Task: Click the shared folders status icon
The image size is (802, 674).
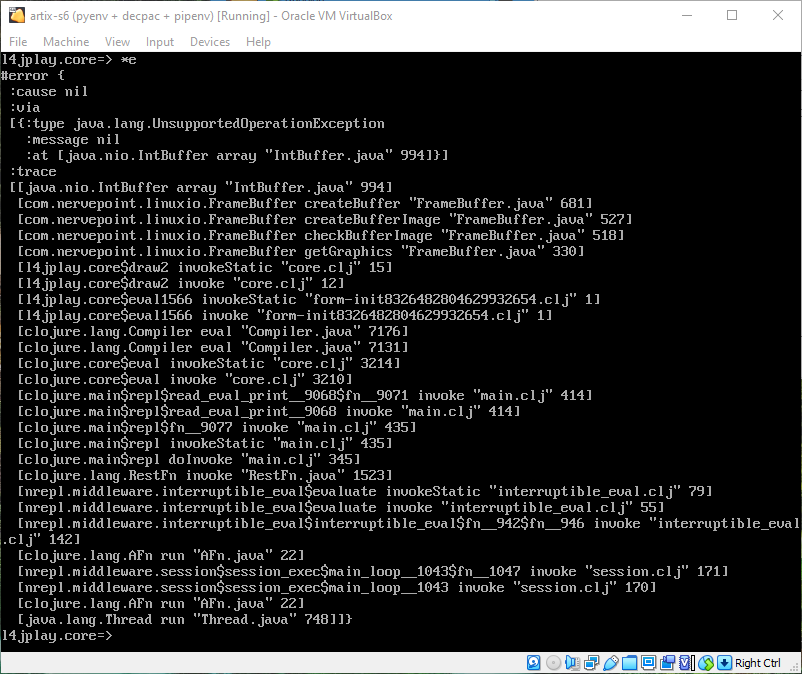Action: point(629,663)
